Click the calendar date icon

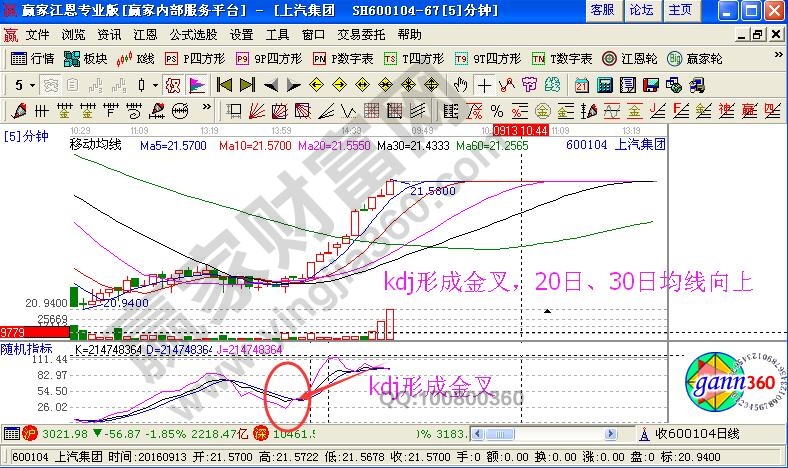pyautogui.click(x=582, y=84)
